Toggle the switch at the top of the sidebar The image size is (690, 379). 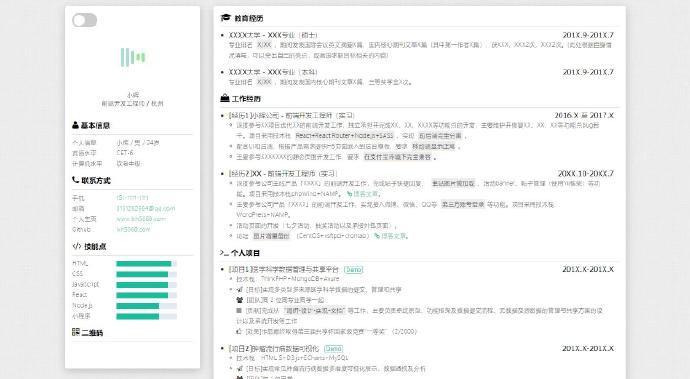pos(84,20)
